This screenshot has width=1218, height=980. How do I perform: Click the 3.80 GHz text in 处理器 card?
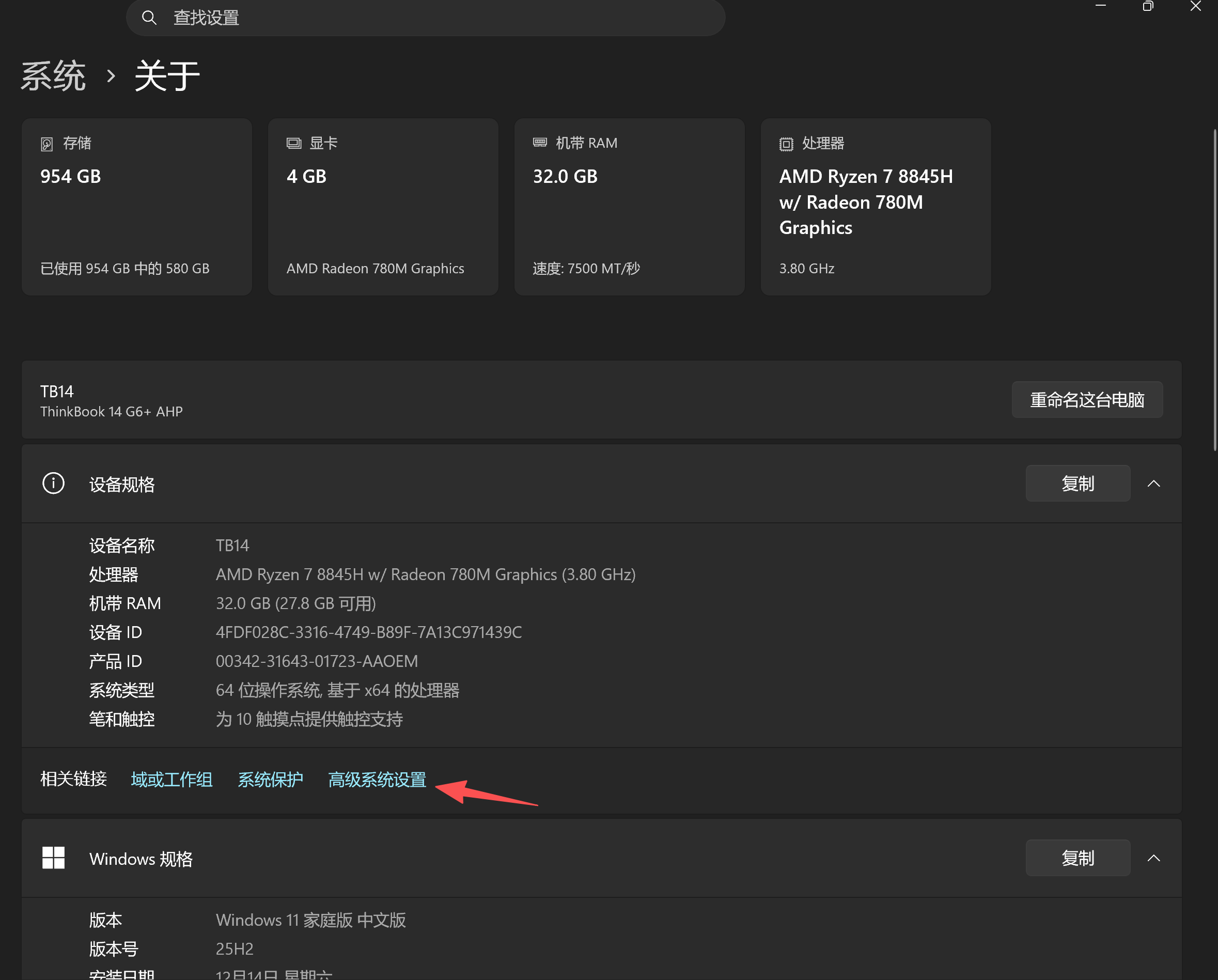pyautogui.click(x=807, y=269)
